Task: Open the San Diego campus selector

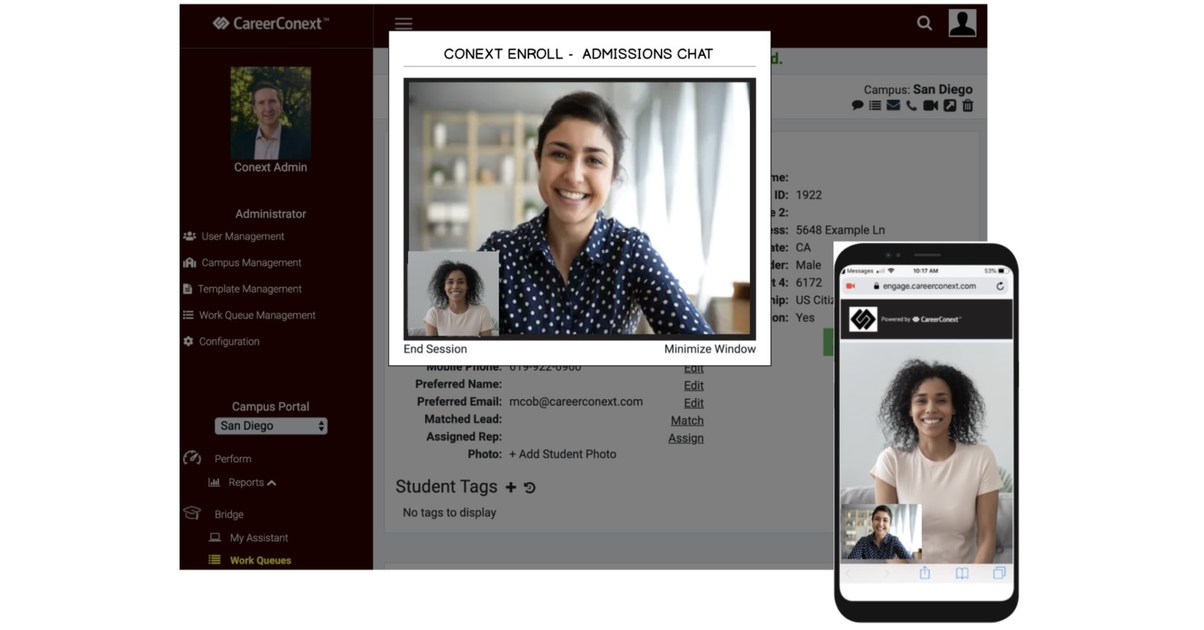Action: tap(270, 425)
